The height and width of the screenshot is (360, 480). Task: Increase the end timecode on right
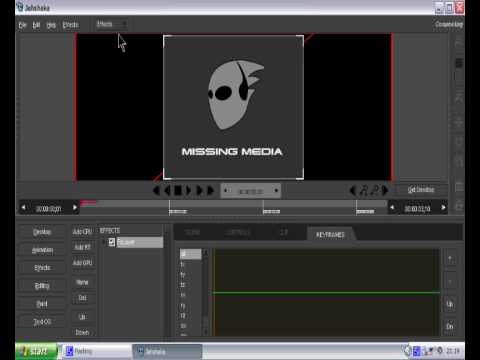(x=443, y=208)
